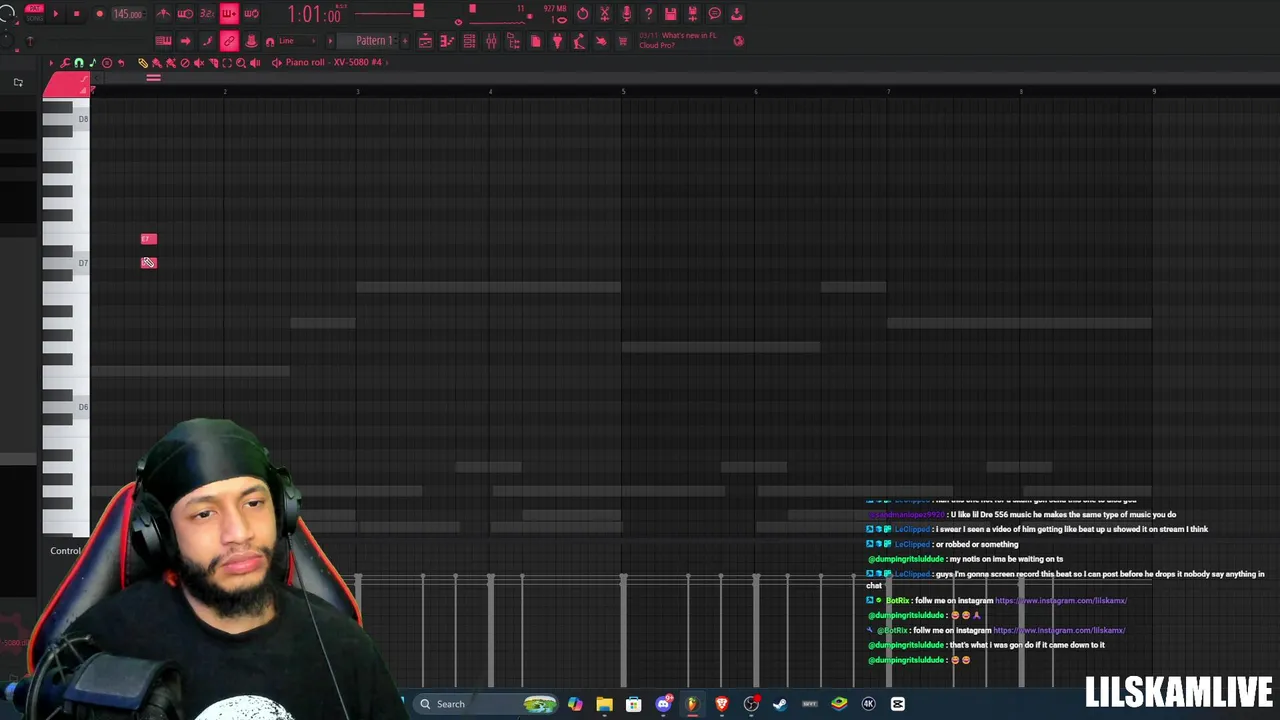The height and width of the screenshot is (720, 1280).
Task: Open the audio editor scissors icon
Action: [605, 14]
